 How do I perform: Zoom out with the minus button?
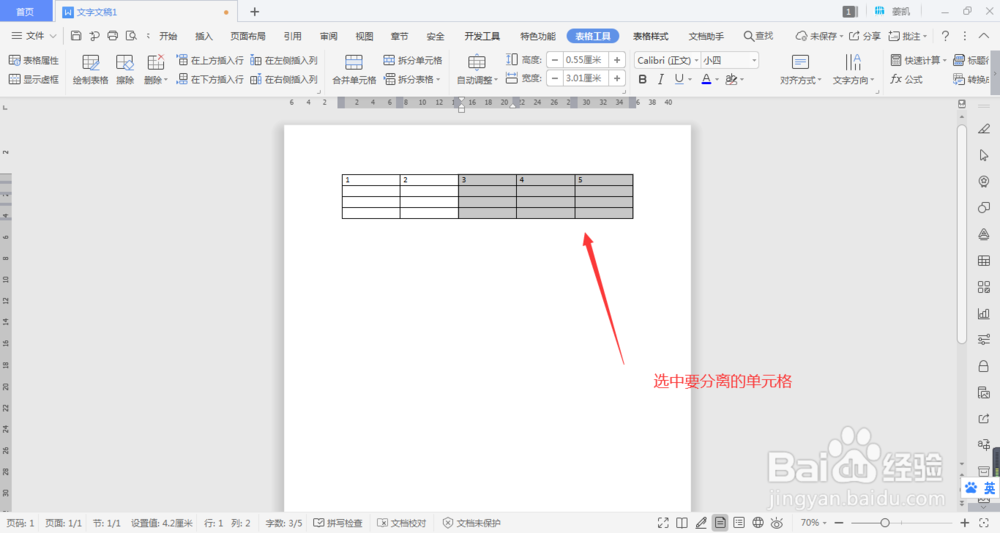pyautogui.click(x=839, y=523)
